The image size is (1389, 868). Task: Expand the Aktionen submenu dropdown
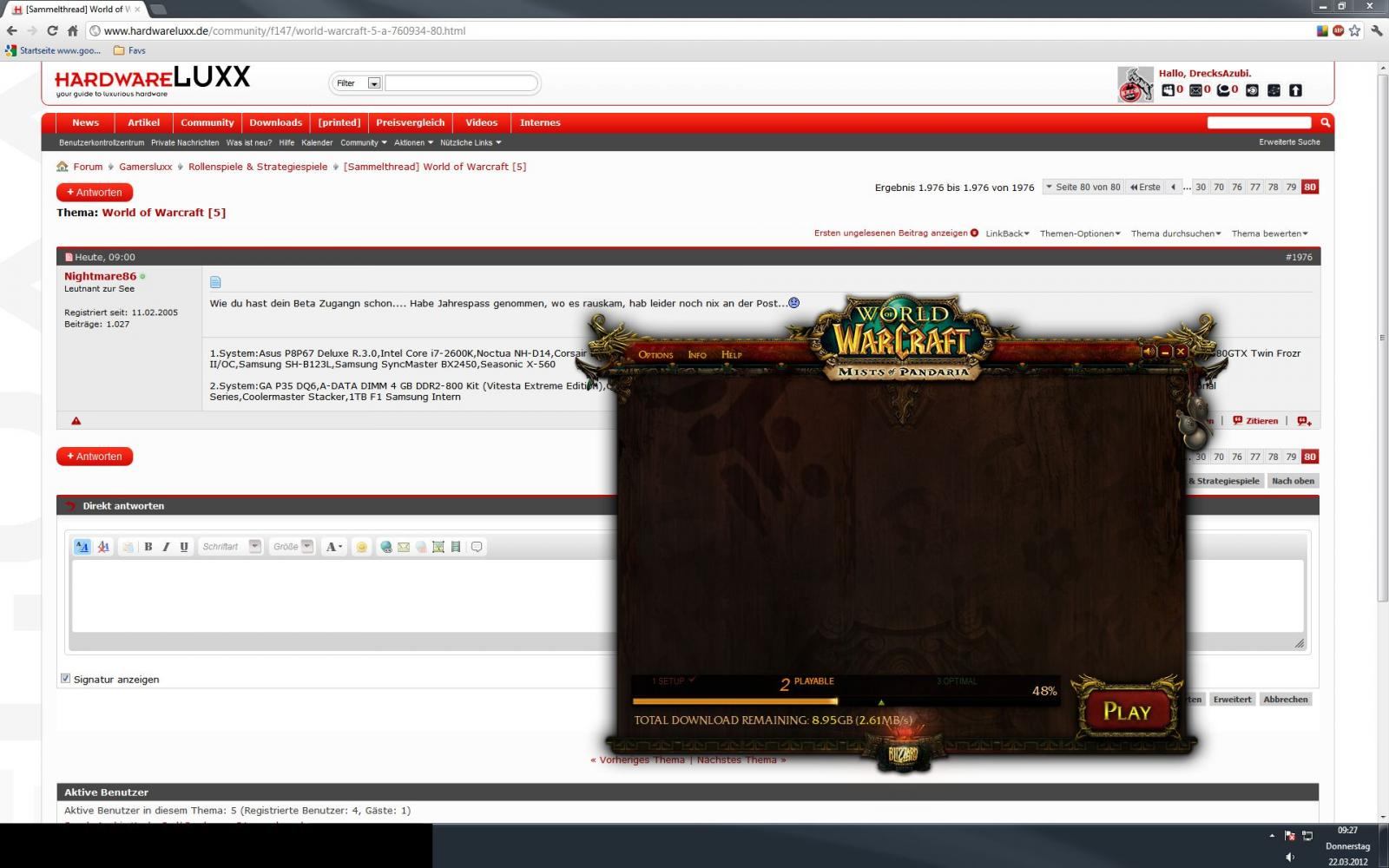(413, 142)
